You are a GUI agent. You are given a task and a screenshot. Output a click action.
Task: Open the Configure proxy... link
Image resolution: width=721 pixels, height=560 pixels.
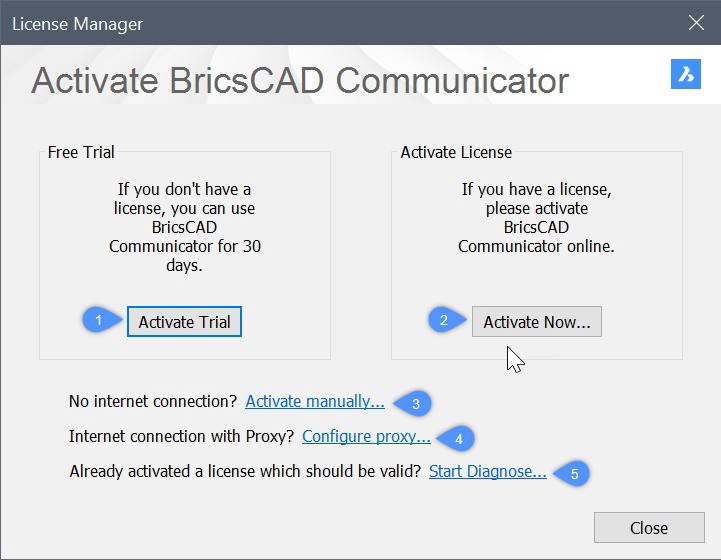click(x=366, y=437)
